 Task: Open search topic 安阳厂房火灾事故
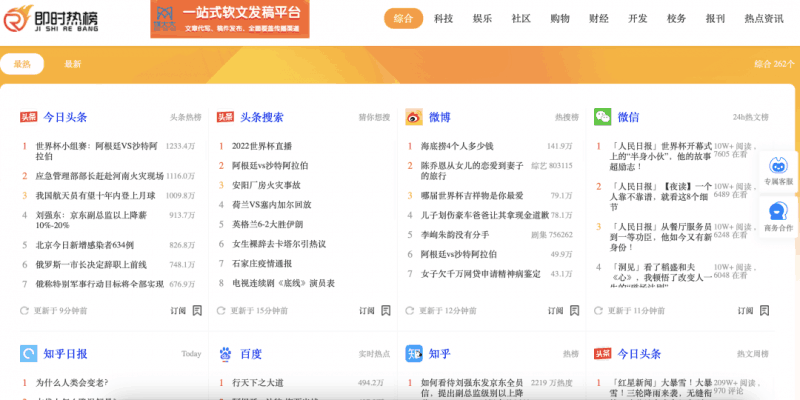pyautogui.click(x=266, y=185)
